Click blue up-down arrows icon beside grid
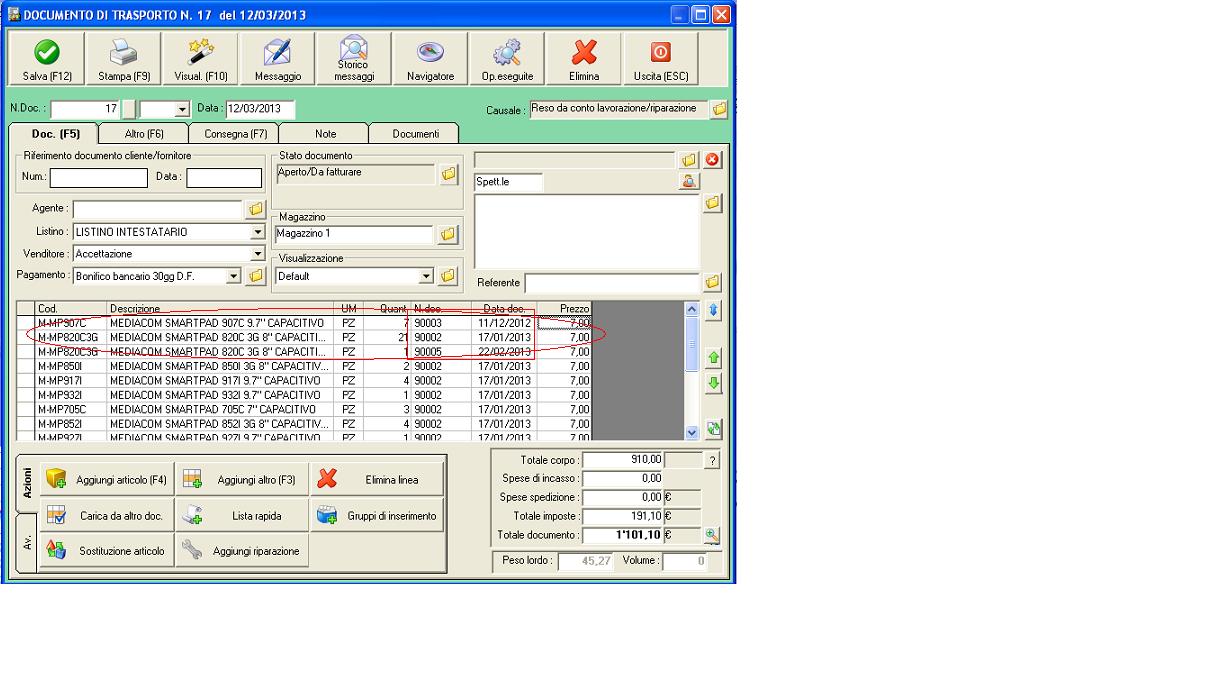The height and width of the screenshot is (692, 1224). 713,311
